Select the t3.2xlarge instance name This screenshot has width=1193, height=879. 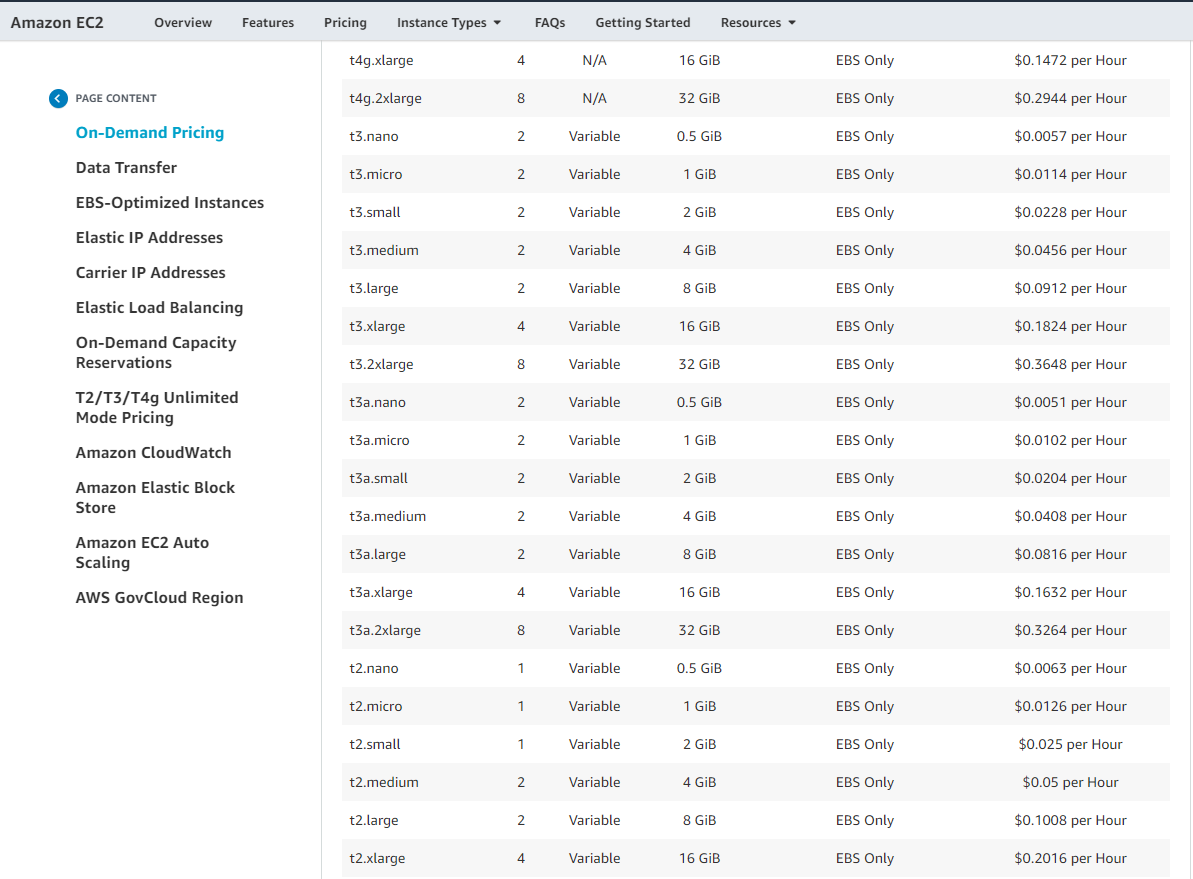pyautogui.click(x=381, y=365)
